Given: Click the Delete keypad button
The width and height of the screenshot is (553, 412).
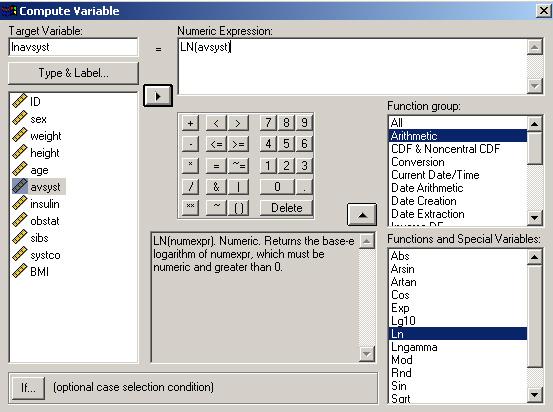Looking at the screenshot, I should click(x=286, y=207).
